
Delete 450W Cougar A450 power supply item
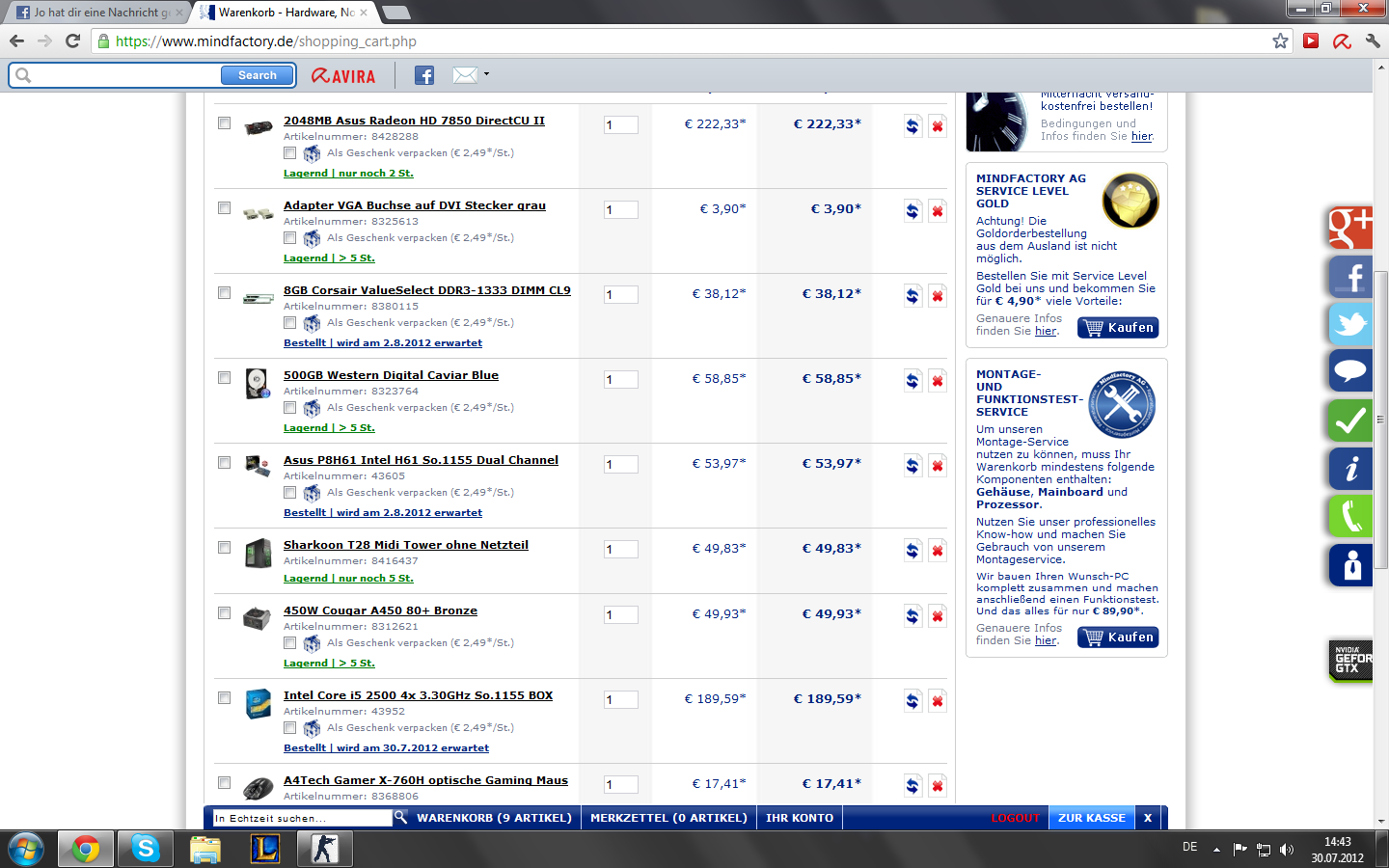(938, 616)
